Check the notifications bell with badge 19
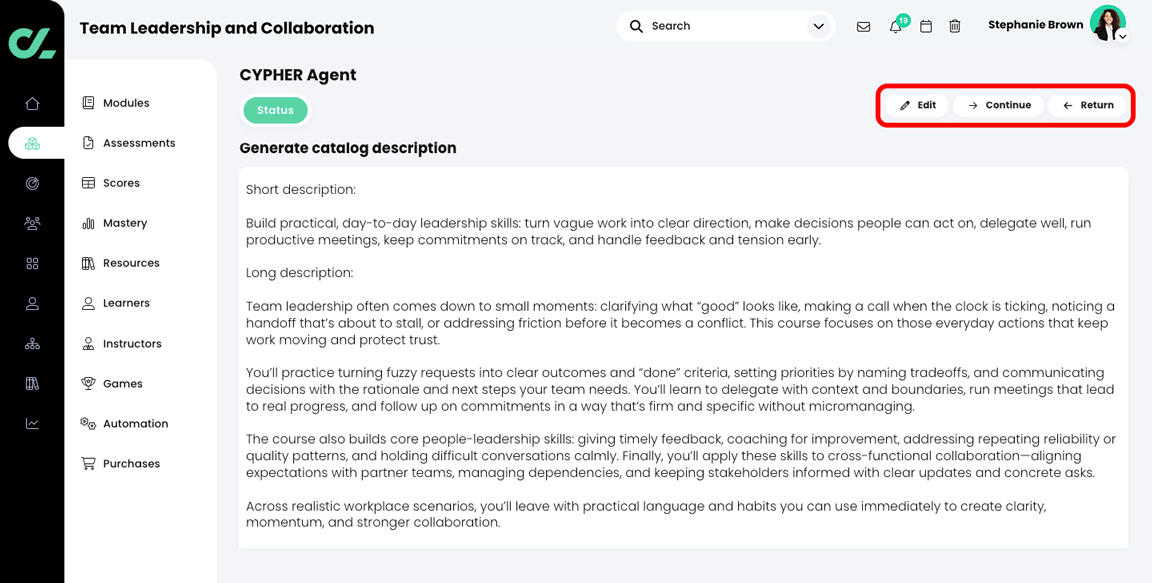Image resolution: width=1152 pixels, height=583 pixels. tap(898, 25)
